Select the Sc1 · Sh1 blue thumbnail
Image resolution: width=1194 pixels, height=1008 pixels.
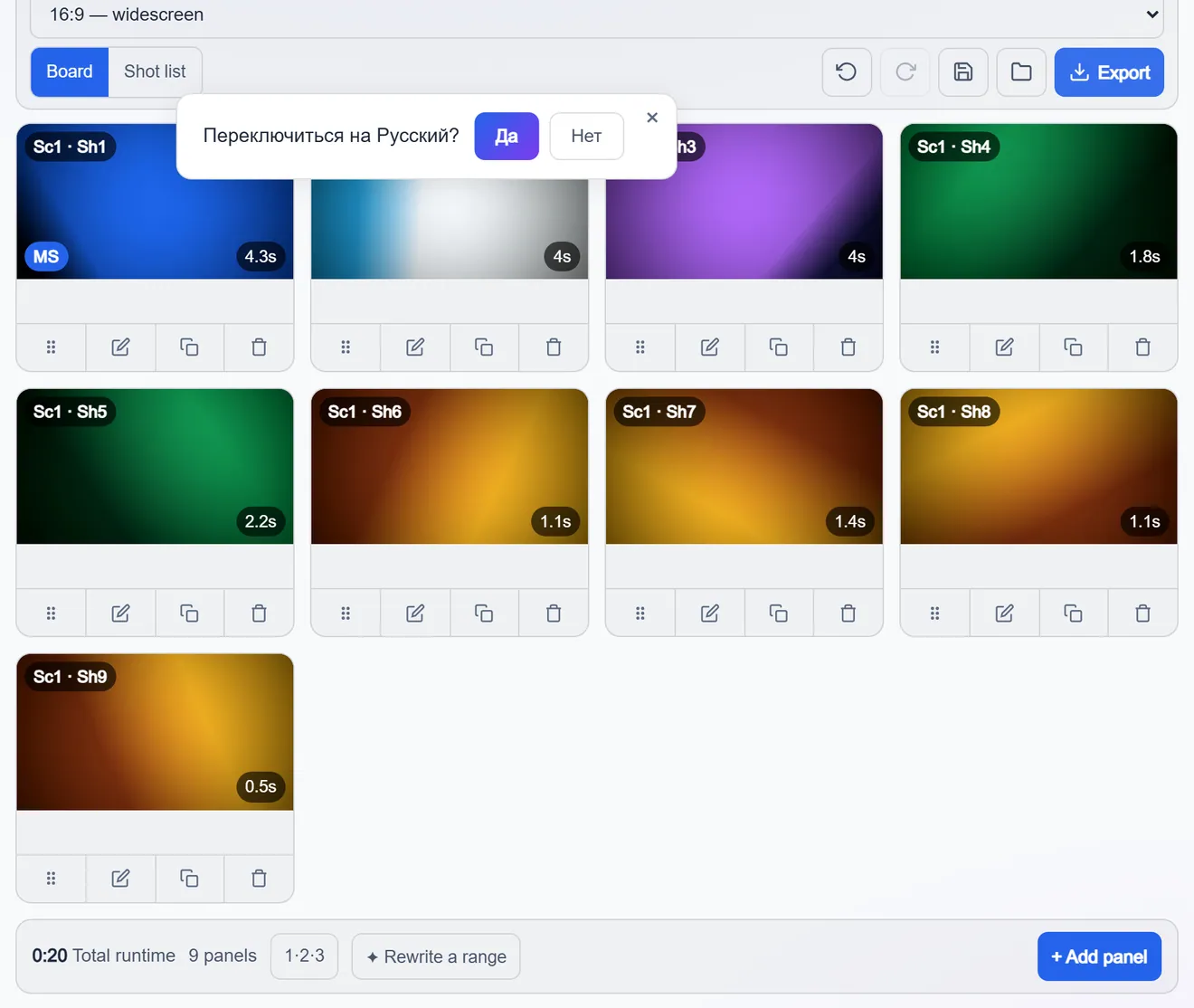pyautogui.click(x=155, y=202)
